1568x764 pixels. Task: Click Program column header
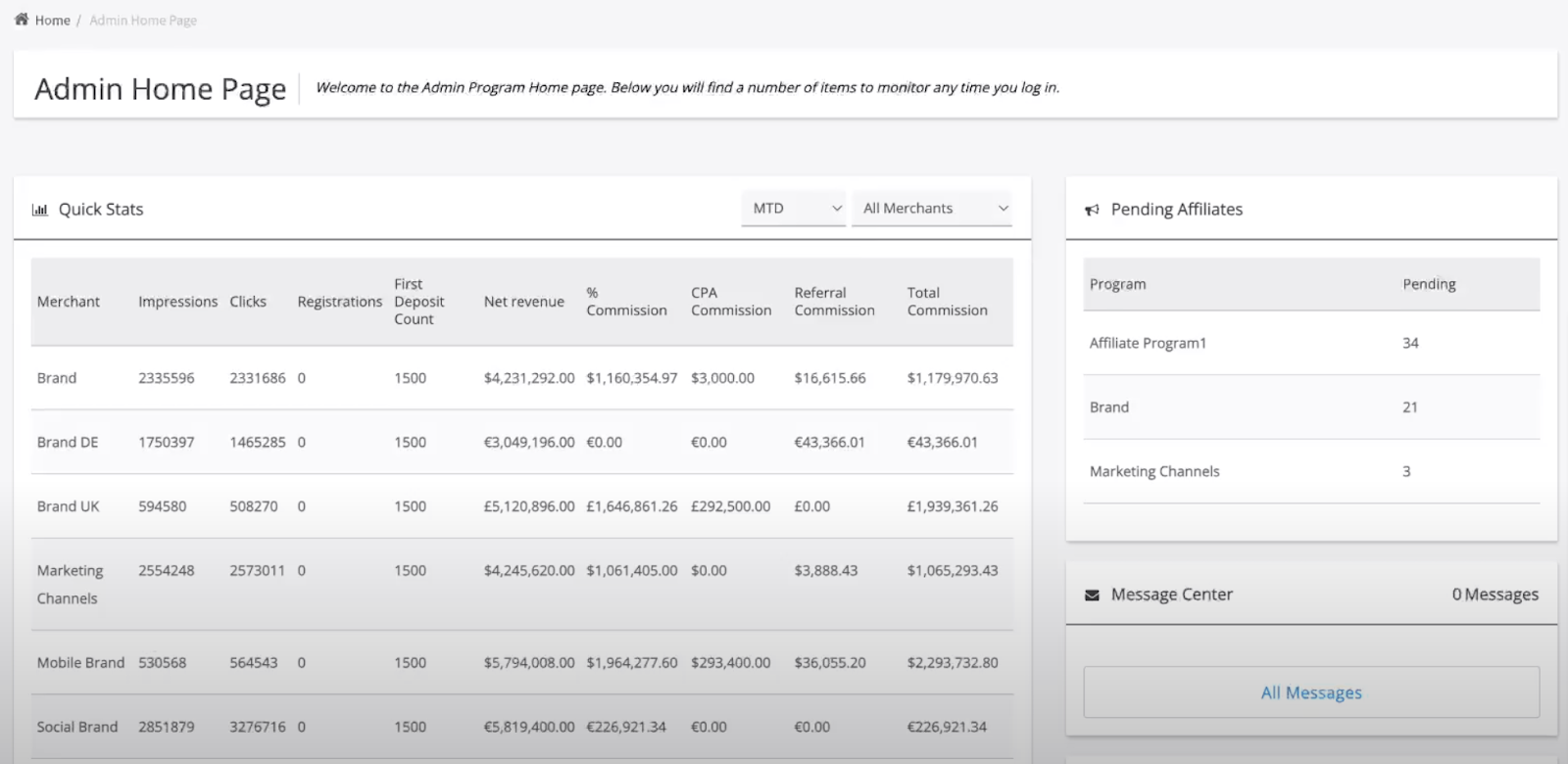point(1117,284)
